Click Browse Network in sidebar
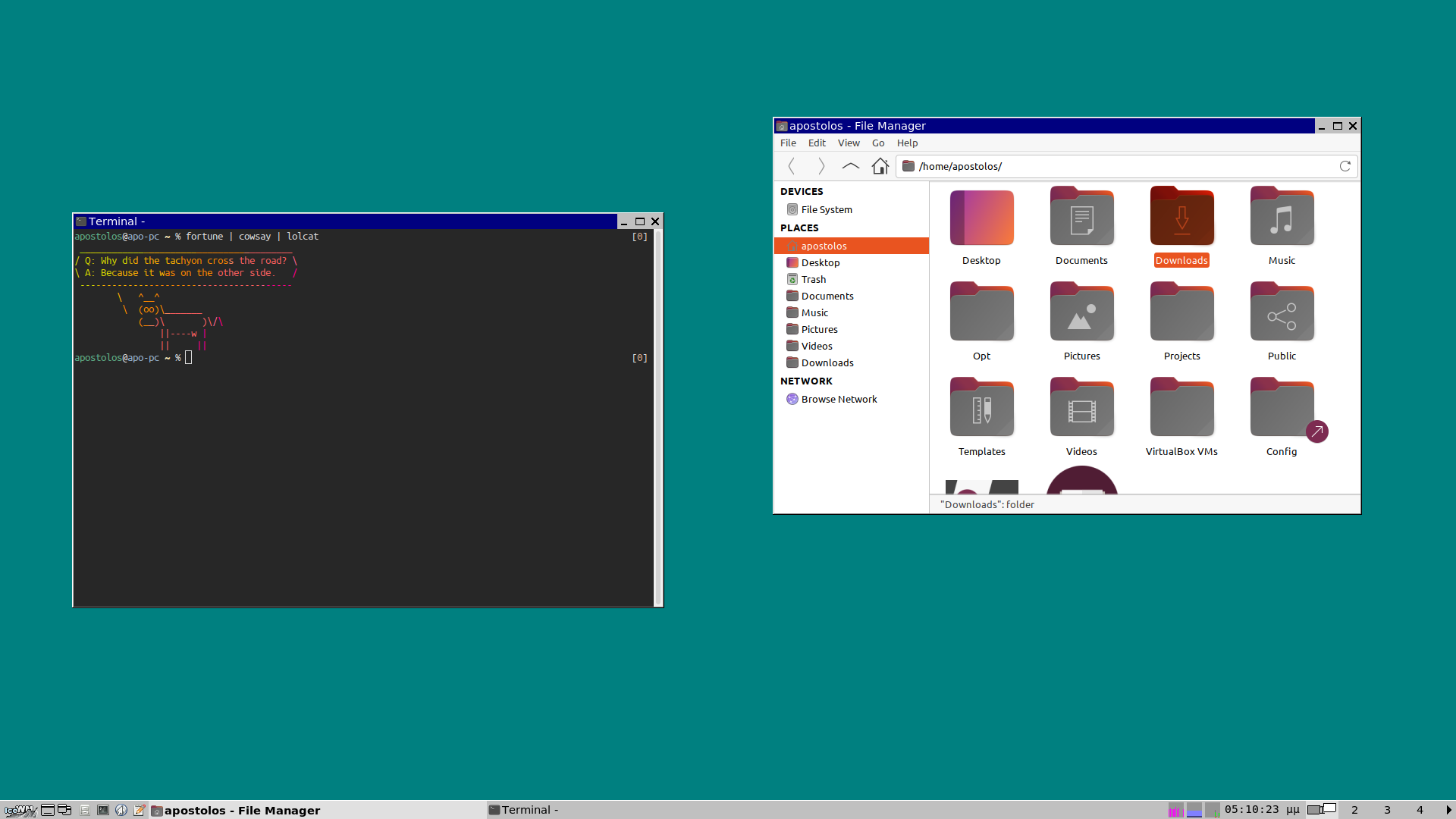Image resolution: width=1456 pixels, height=819 pixels. point(838,399)
